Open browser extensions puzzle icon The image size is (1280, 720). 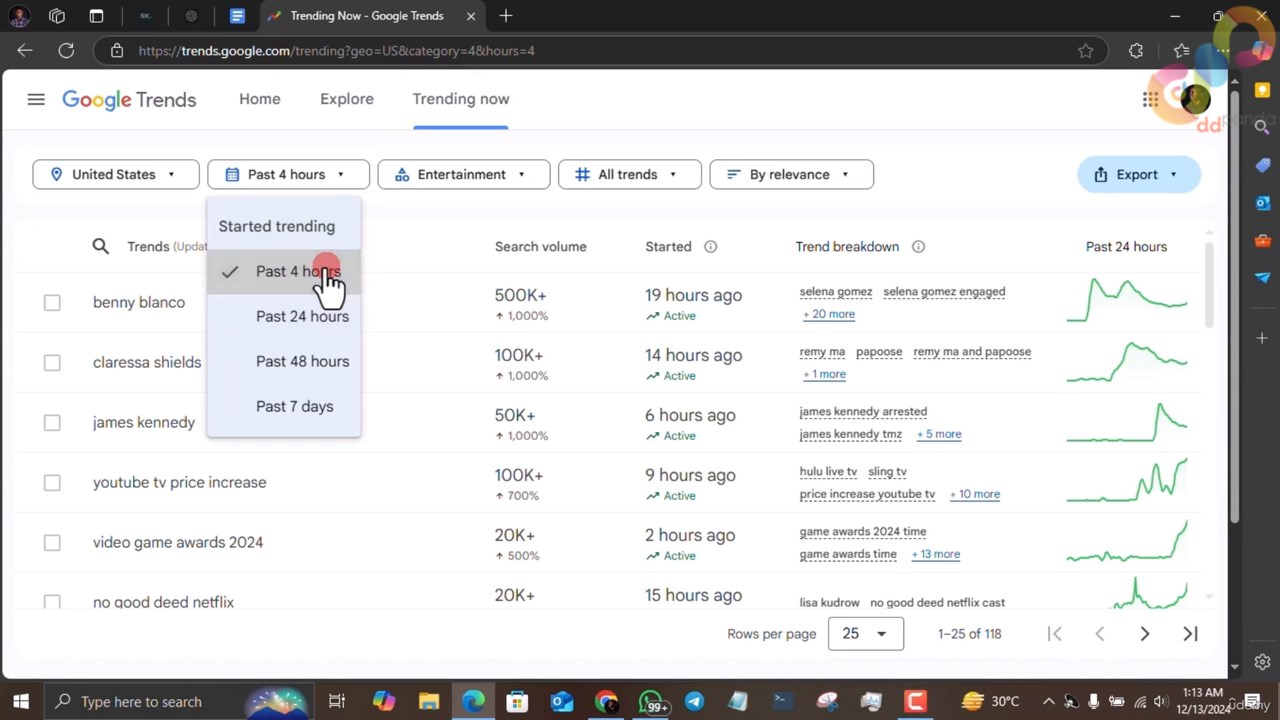click(1136, 50)
